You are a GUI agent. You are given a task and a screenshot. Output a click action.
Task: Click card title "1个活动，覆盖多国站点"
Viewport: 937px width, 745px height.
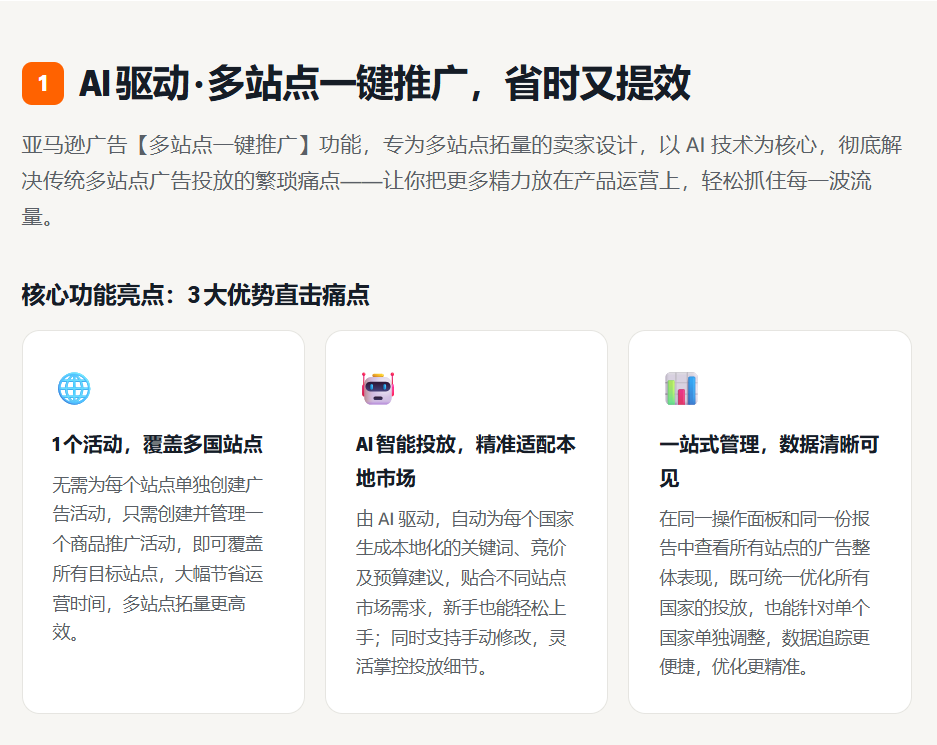coord(157,444)
